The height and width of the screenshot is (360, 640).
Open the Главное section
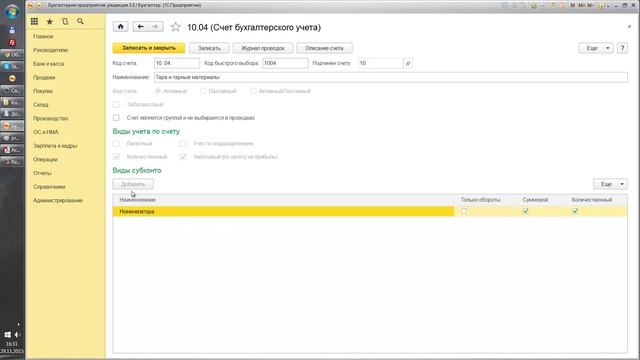click(x=43, y=36)
